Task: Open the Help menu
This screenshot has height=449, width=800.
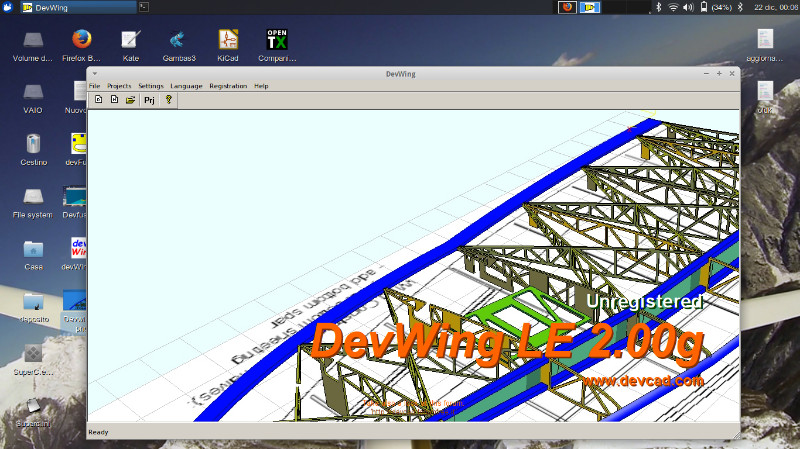Action: click(261, 86)
